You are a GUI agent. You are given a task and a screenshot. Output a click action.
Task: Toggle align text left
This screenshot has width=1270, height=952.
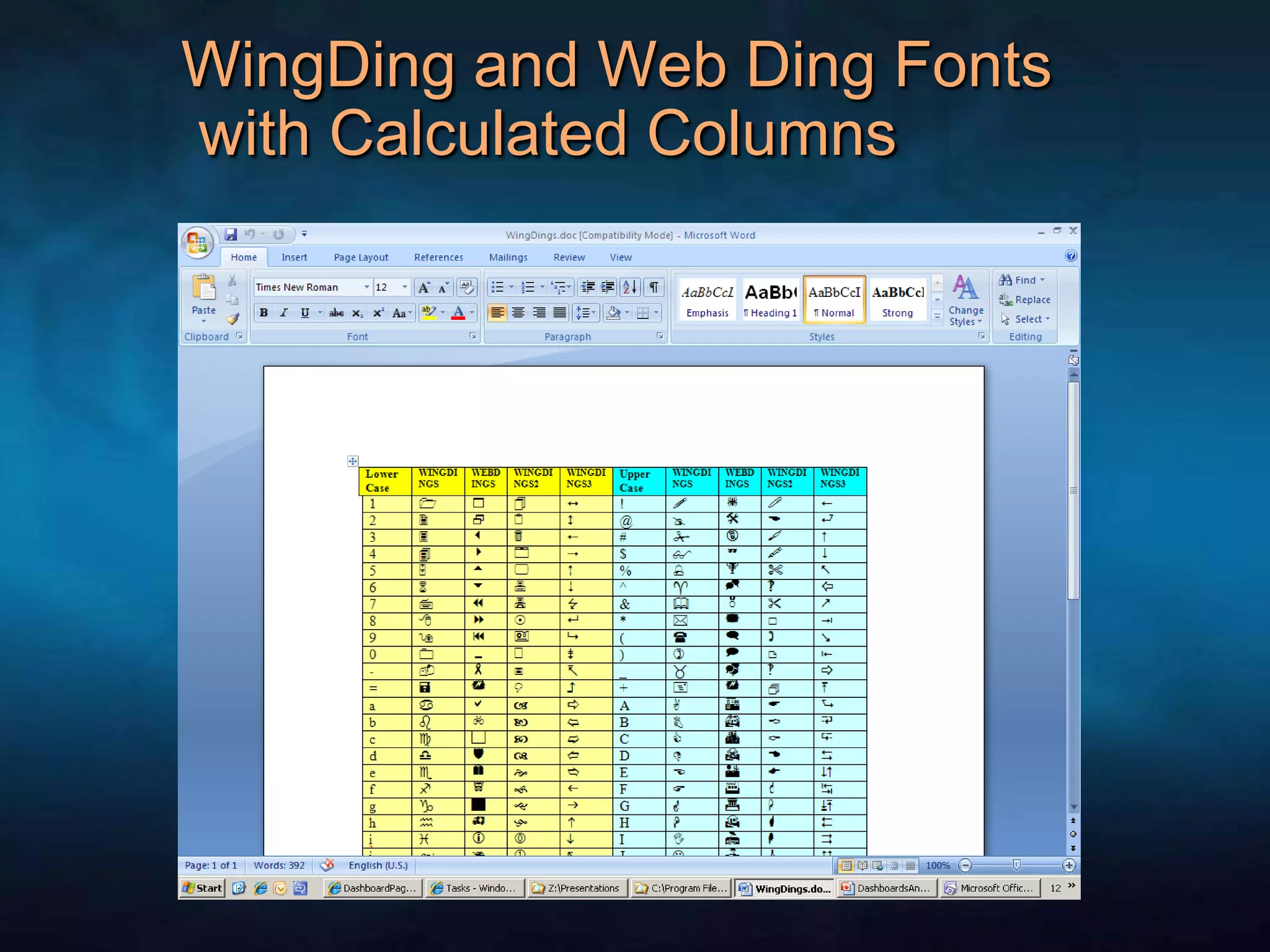[497, 314]
